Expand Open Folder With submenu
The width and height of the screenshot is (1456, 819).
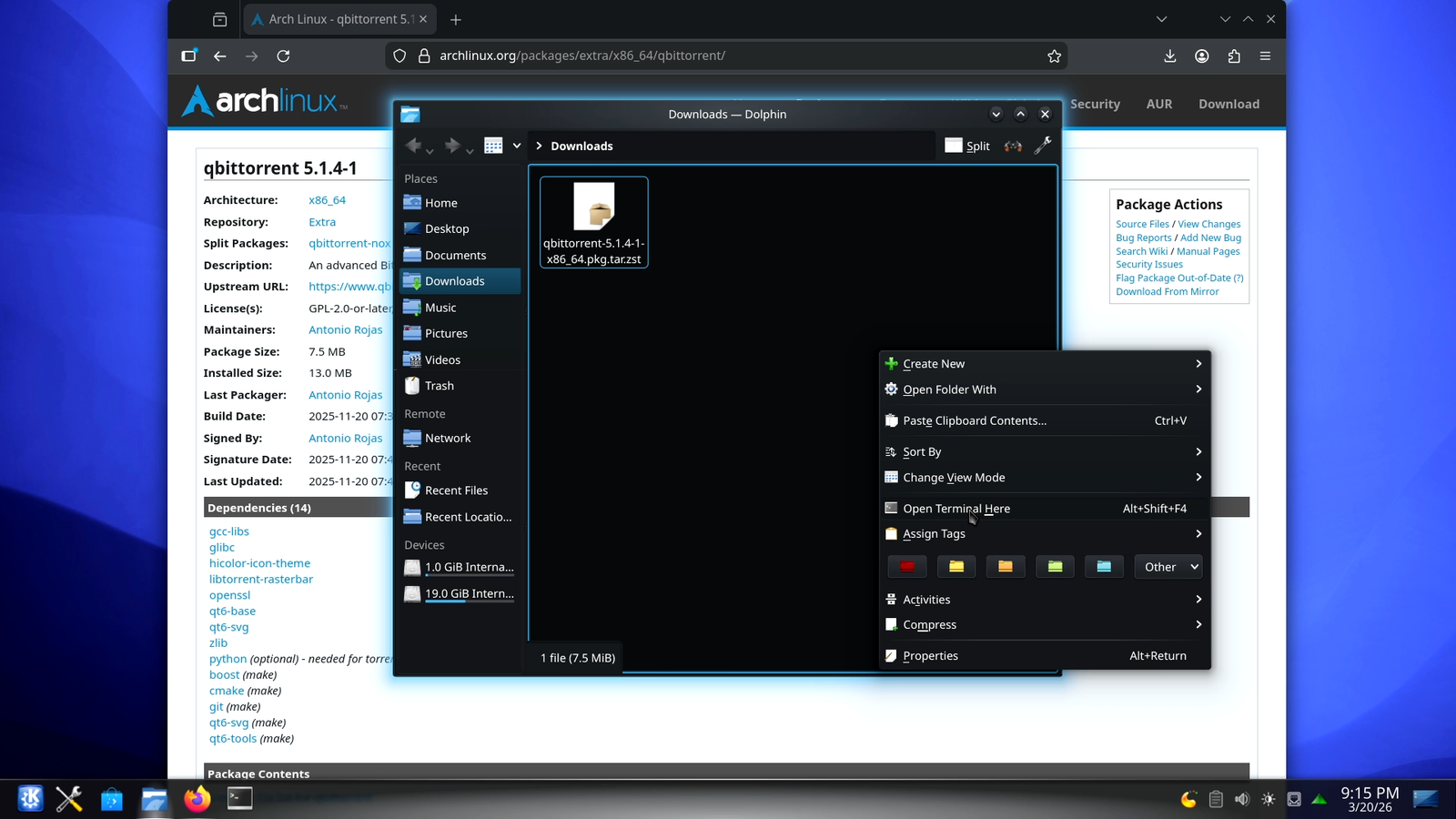(x=1045, y=389)
